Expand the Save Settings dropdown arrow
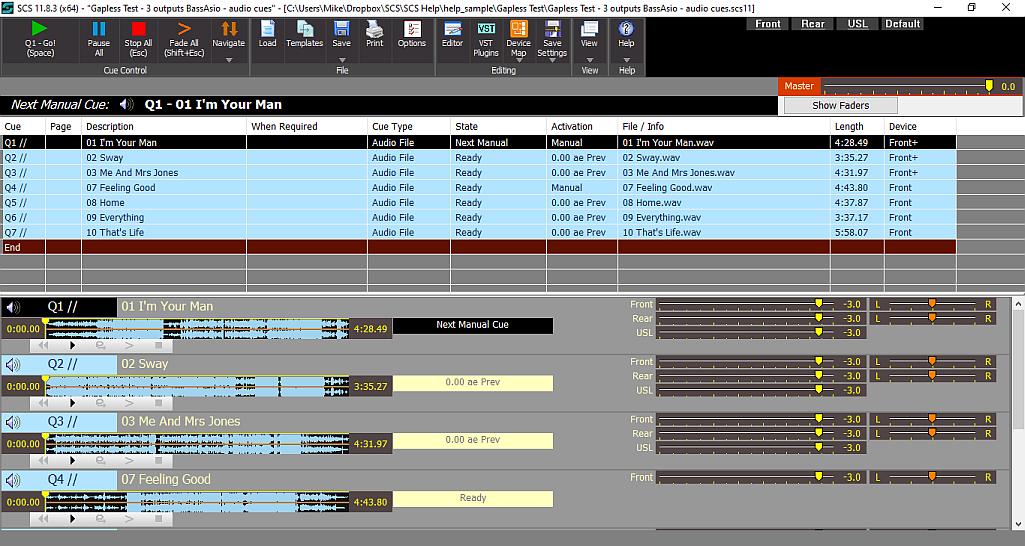1025x546 pixels. coord(552,61)
